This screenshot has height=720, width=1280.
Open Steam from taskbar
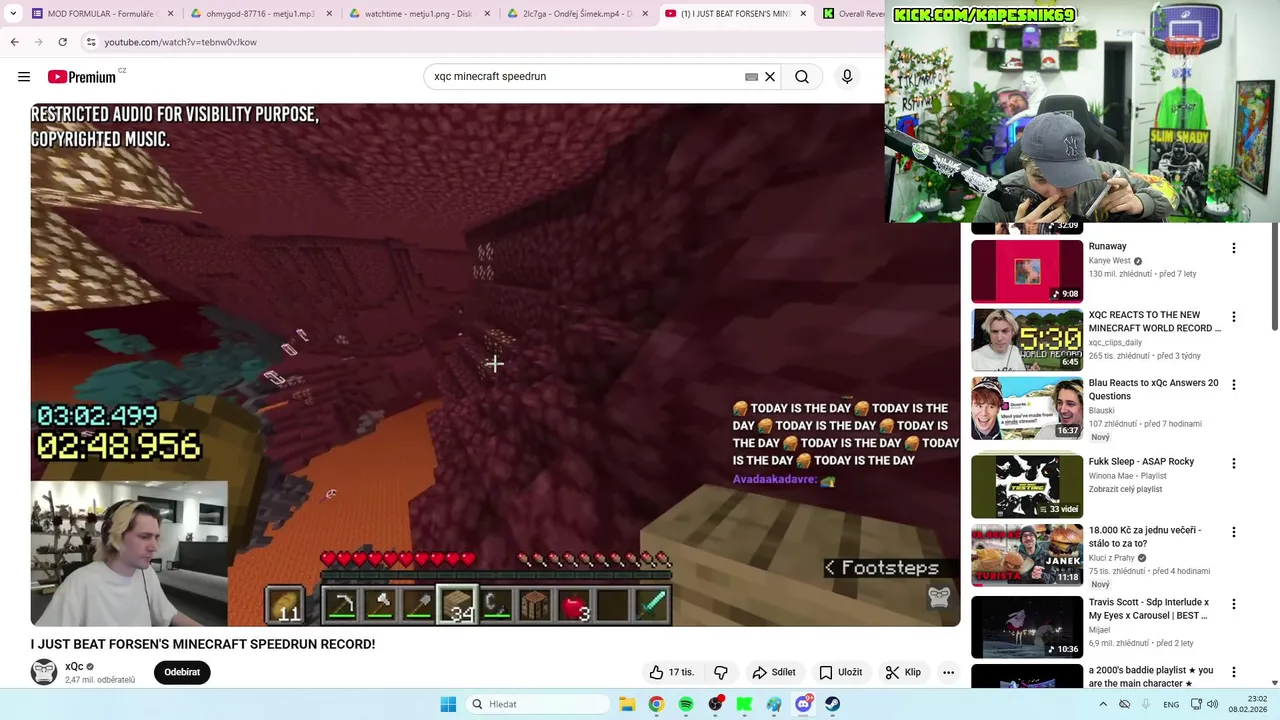tap(832, 704)
